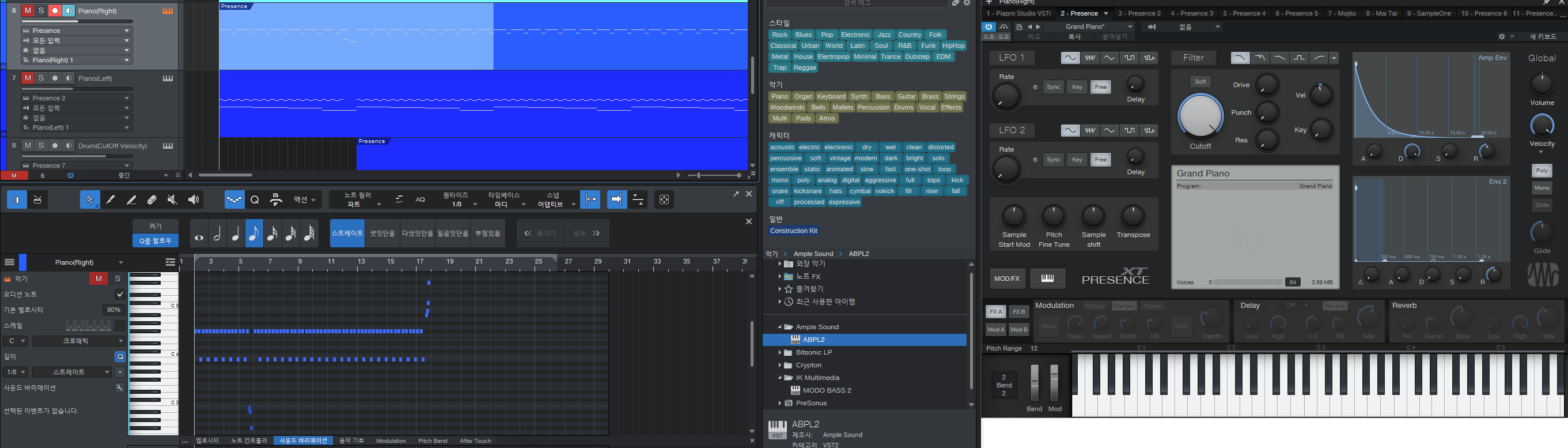Toggle the Presence plugin power button
The height and width of the screenshot is (448, 1568).
pos(988,27)
